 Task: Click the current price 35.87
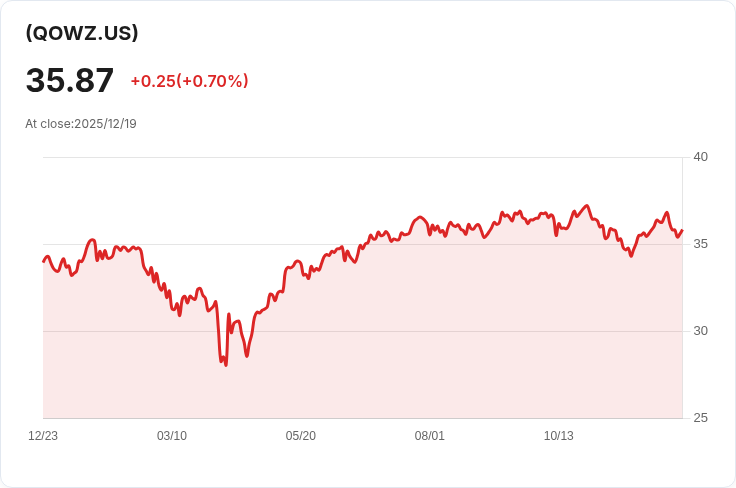[69, 80]
